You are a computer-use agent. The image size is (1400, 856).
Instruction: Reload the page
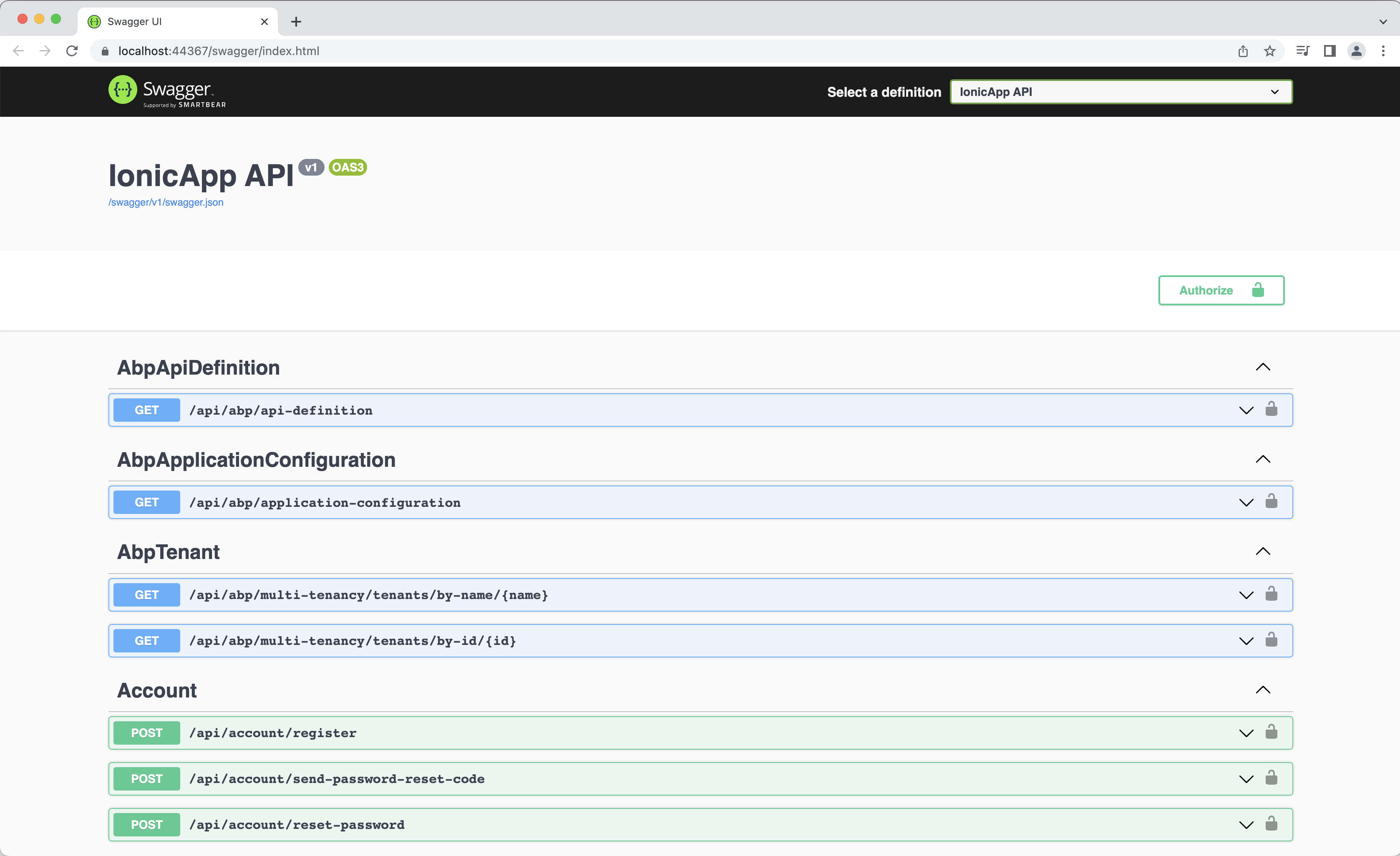click(72, 51)
